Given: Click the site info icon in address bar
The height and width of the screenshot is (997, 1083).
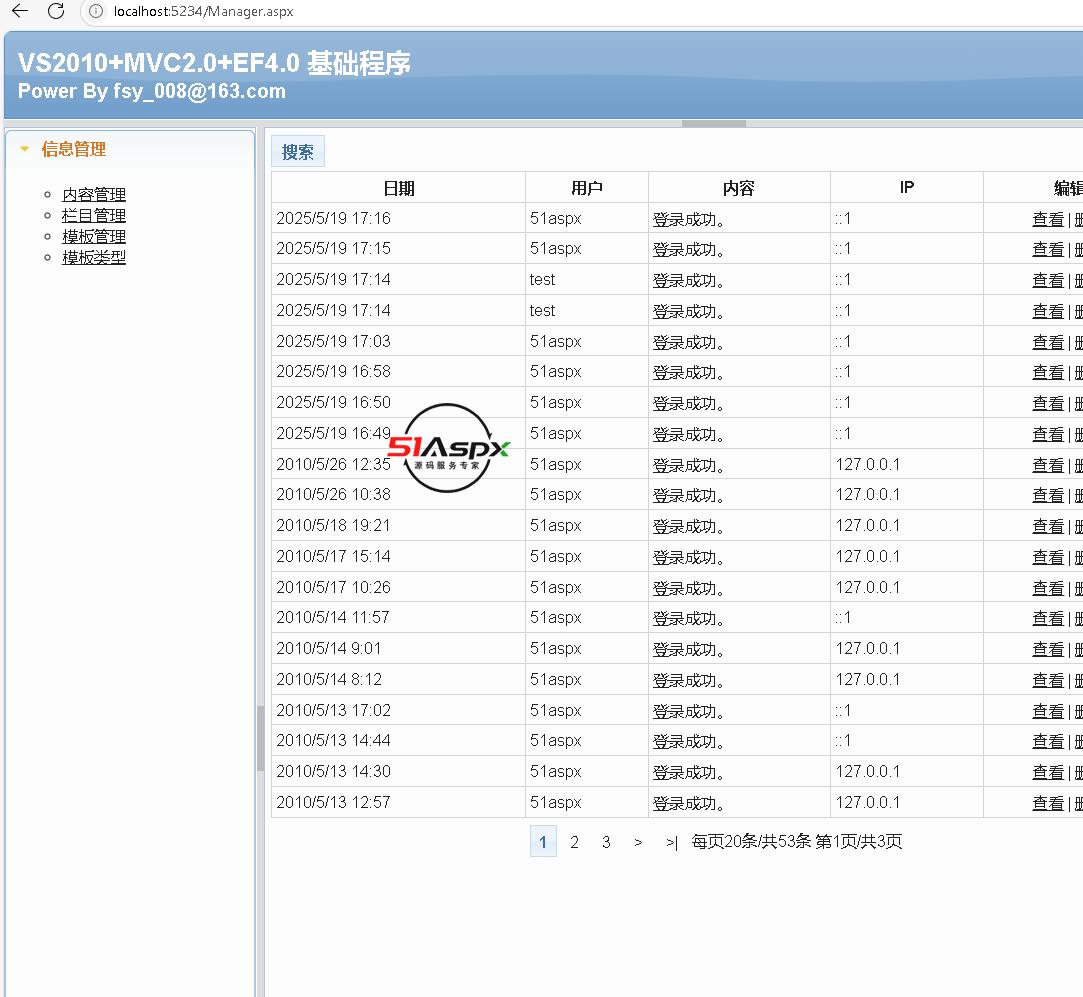Looking at the screenshot, I should 96,11.
